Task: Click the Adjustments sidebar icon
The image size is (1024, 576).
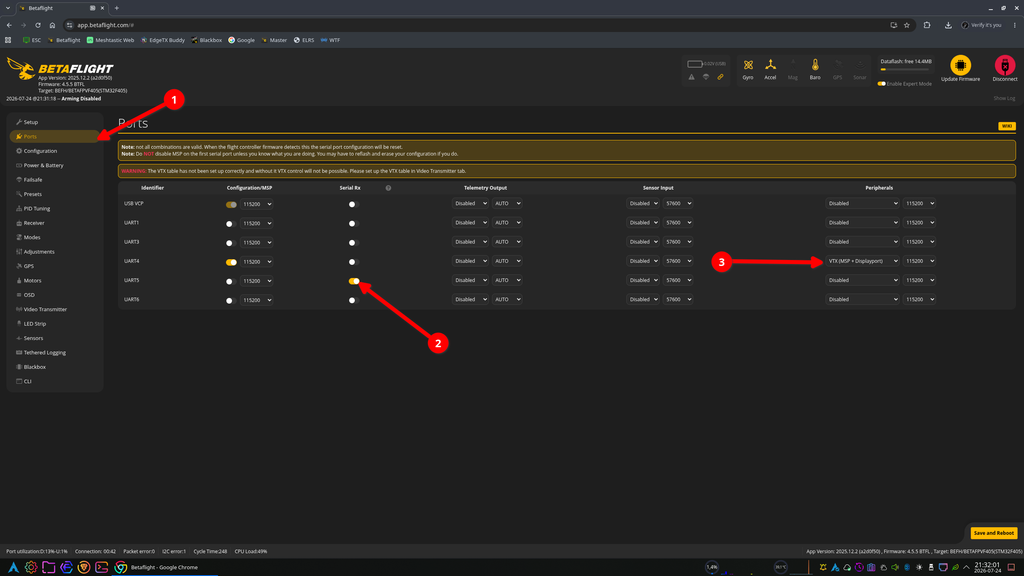Action: click(19, 251)
